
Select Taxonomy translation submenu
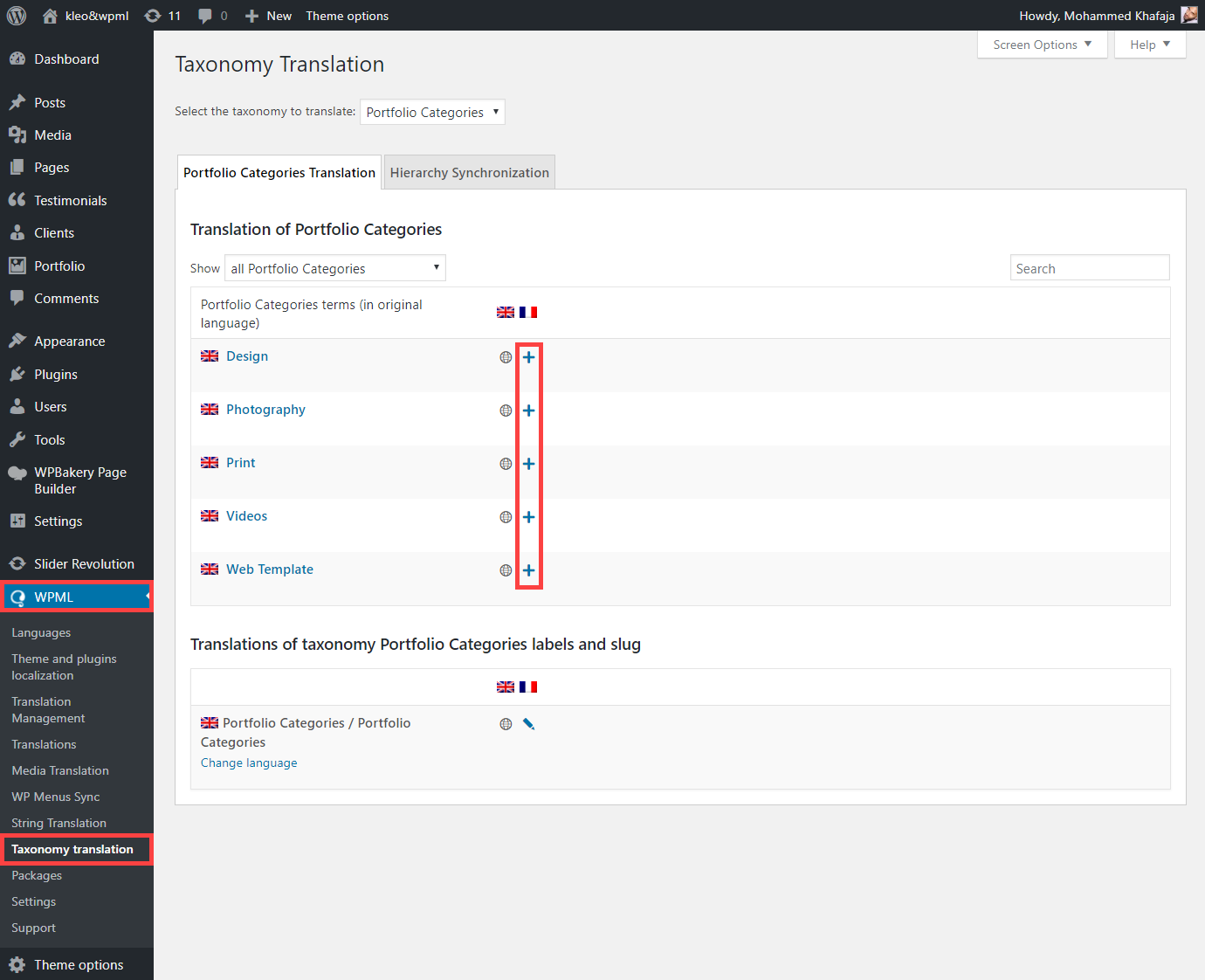pyautogui.click(x=72, y=849)
